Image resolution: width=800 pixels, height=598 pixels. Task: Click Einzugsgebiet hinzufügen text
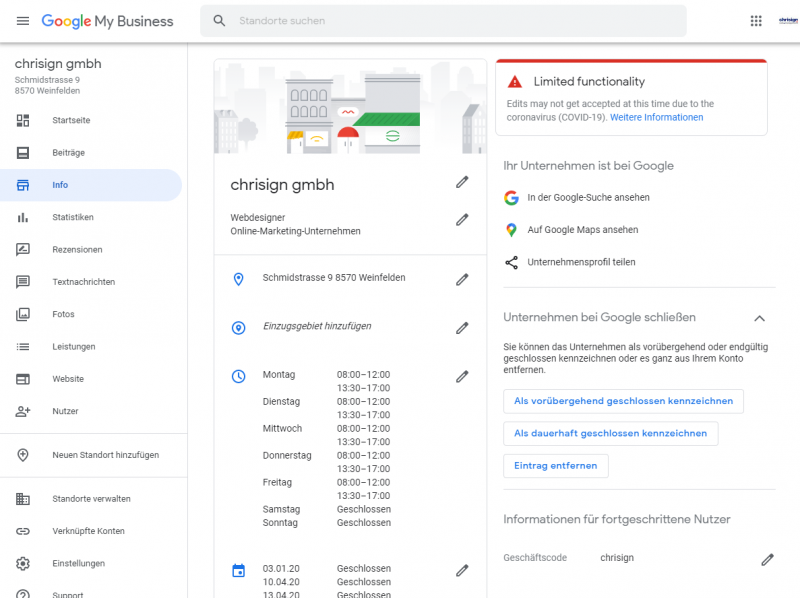[317, 326]
